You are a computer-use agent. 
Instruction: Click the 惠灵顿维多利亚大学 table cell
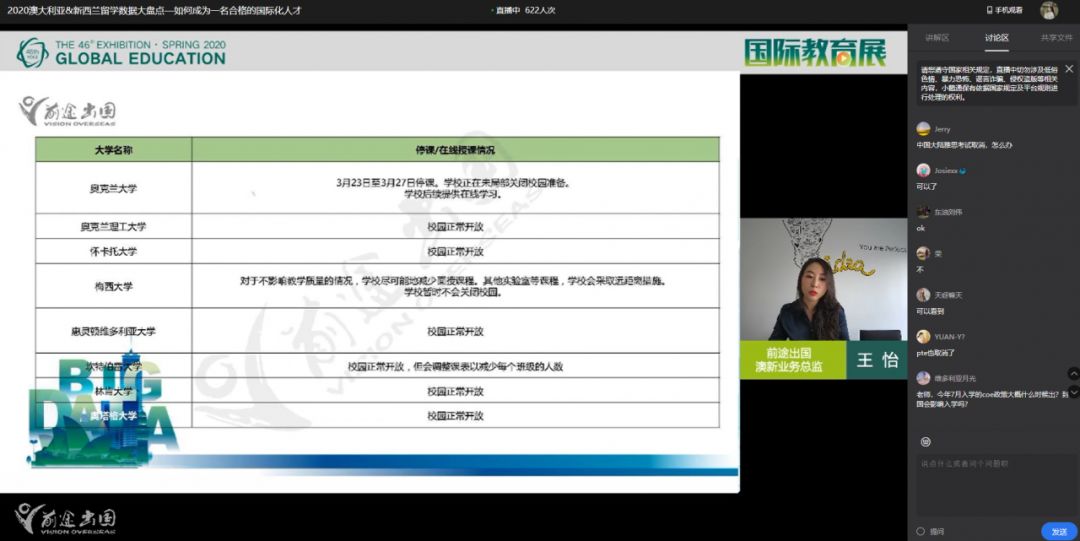[x=114, y=331]
